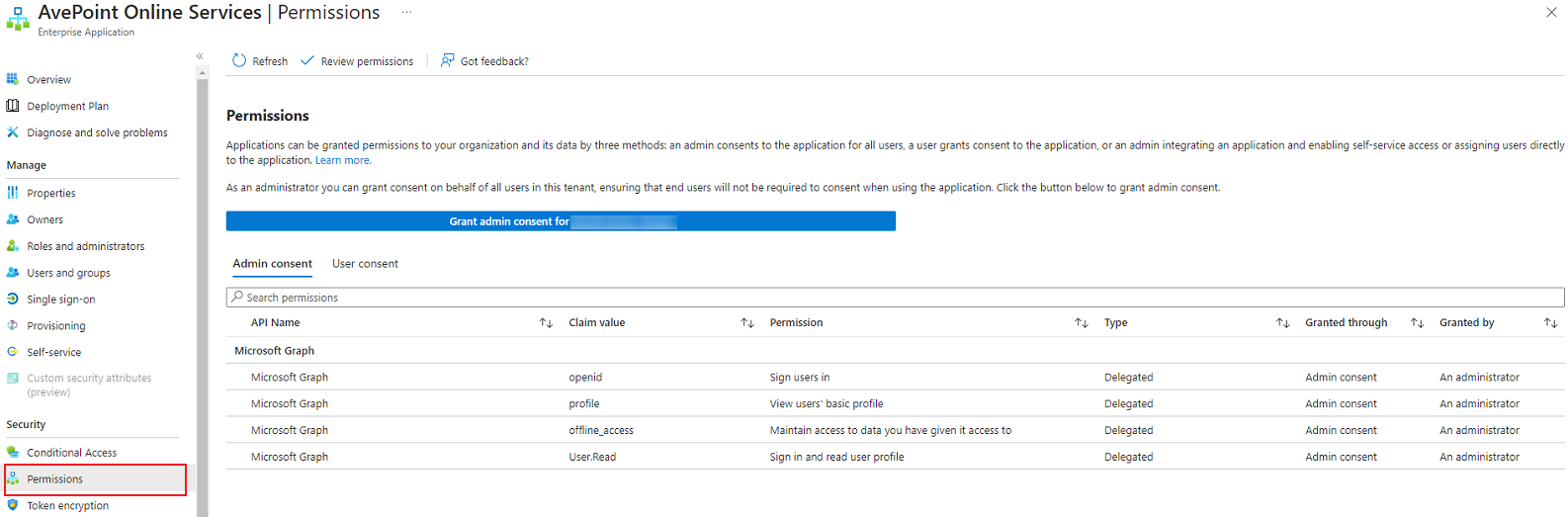Switch to the User consent tab
The width and height of the screenshot is (1568, 517).
click(x=365, y=264)
